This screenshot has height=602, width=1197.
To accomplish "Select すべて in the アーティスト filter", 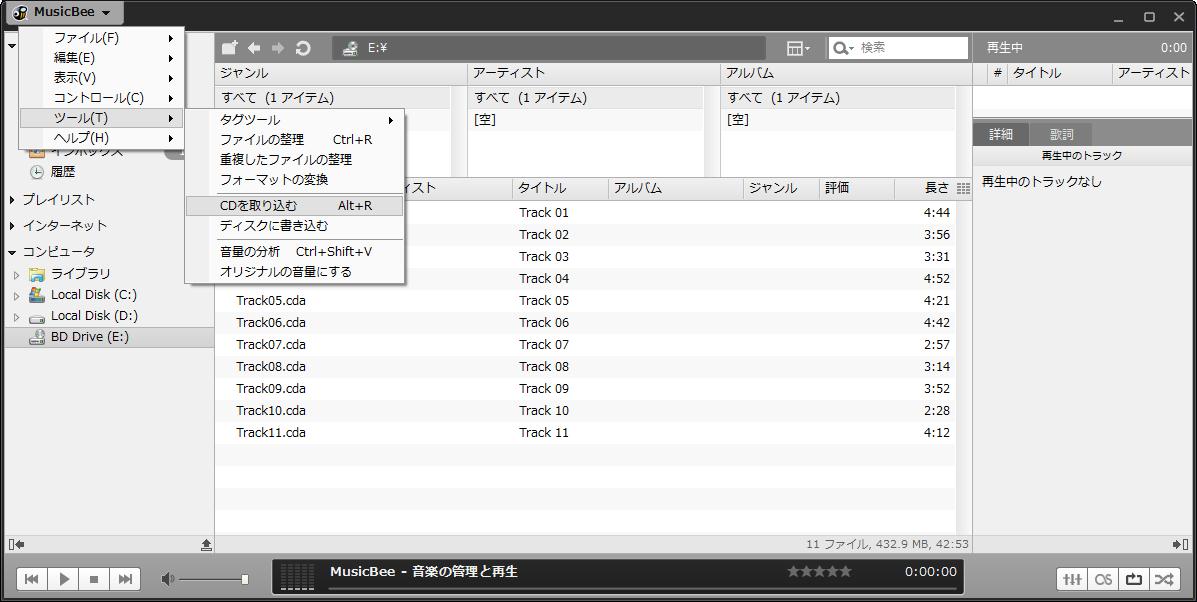I will (x=586, y=98).
